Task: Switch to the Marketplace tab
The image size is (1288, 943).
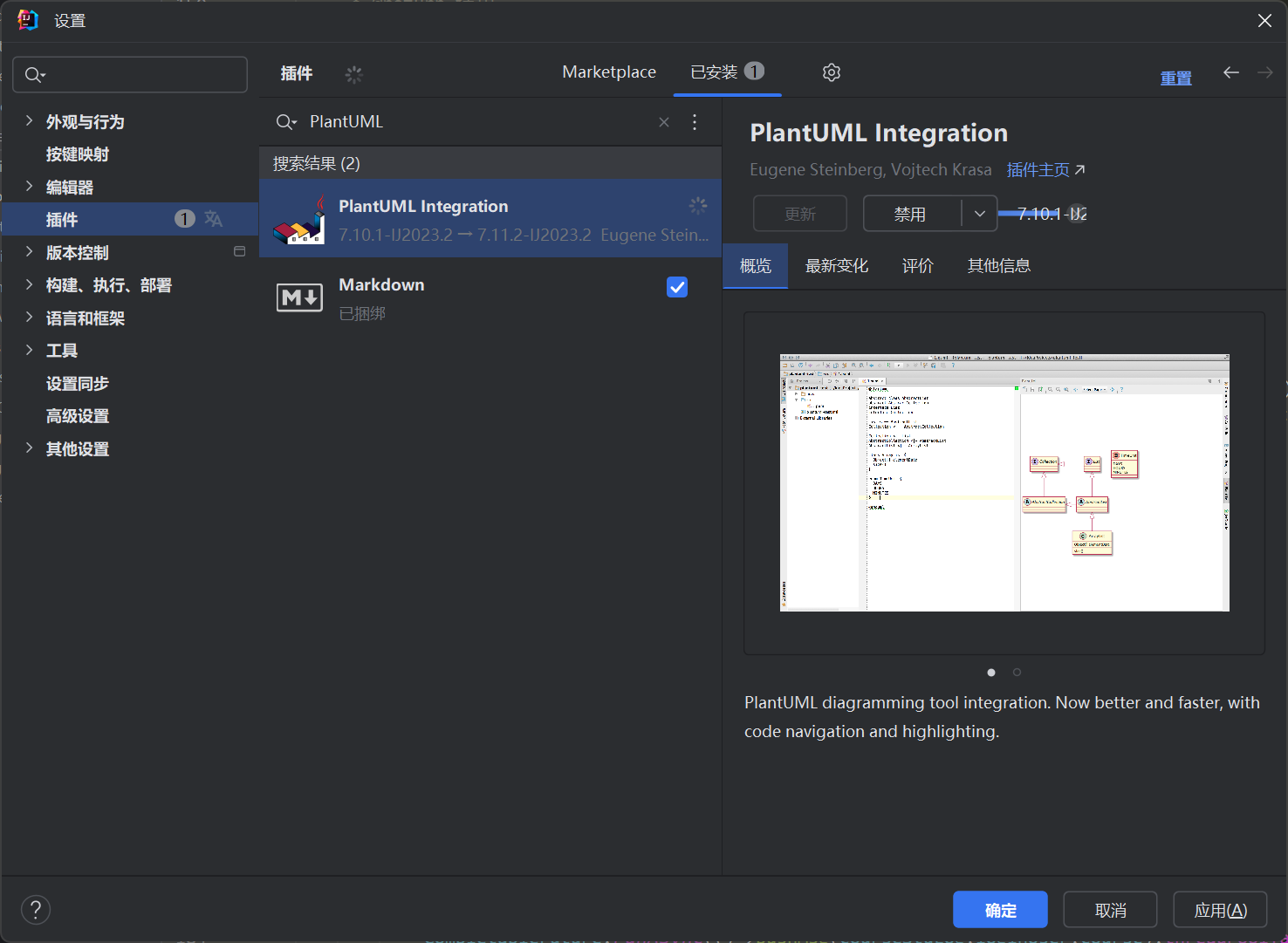Action: [x=609, y=72]
